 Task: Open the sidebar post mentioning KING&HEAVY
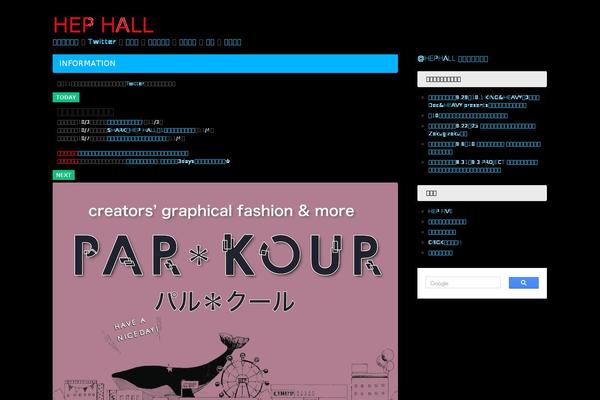click(484, 101)
